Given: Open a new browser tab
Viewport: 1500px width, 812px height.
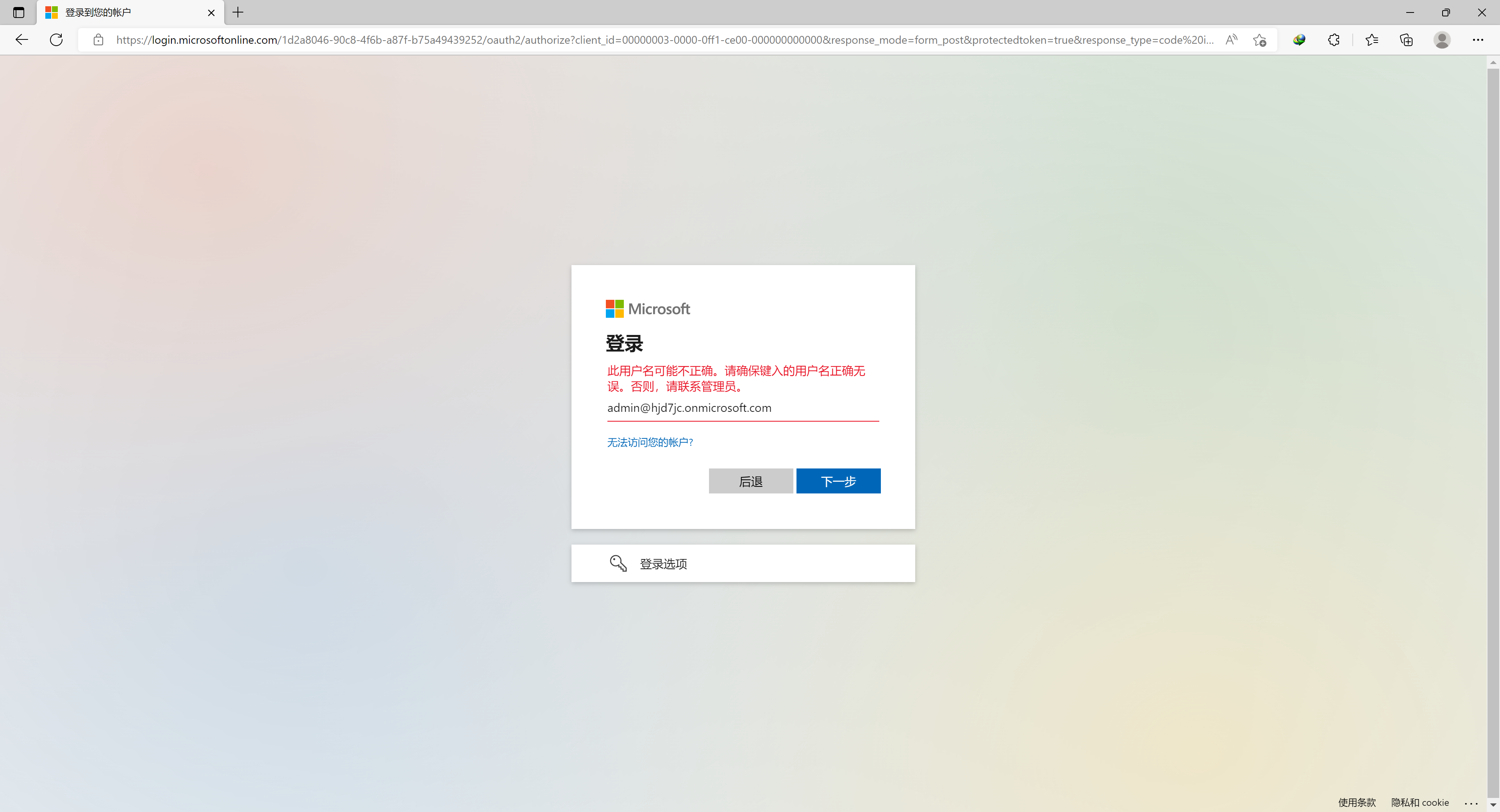Looking at the screenshot, I should click(238, 12).
